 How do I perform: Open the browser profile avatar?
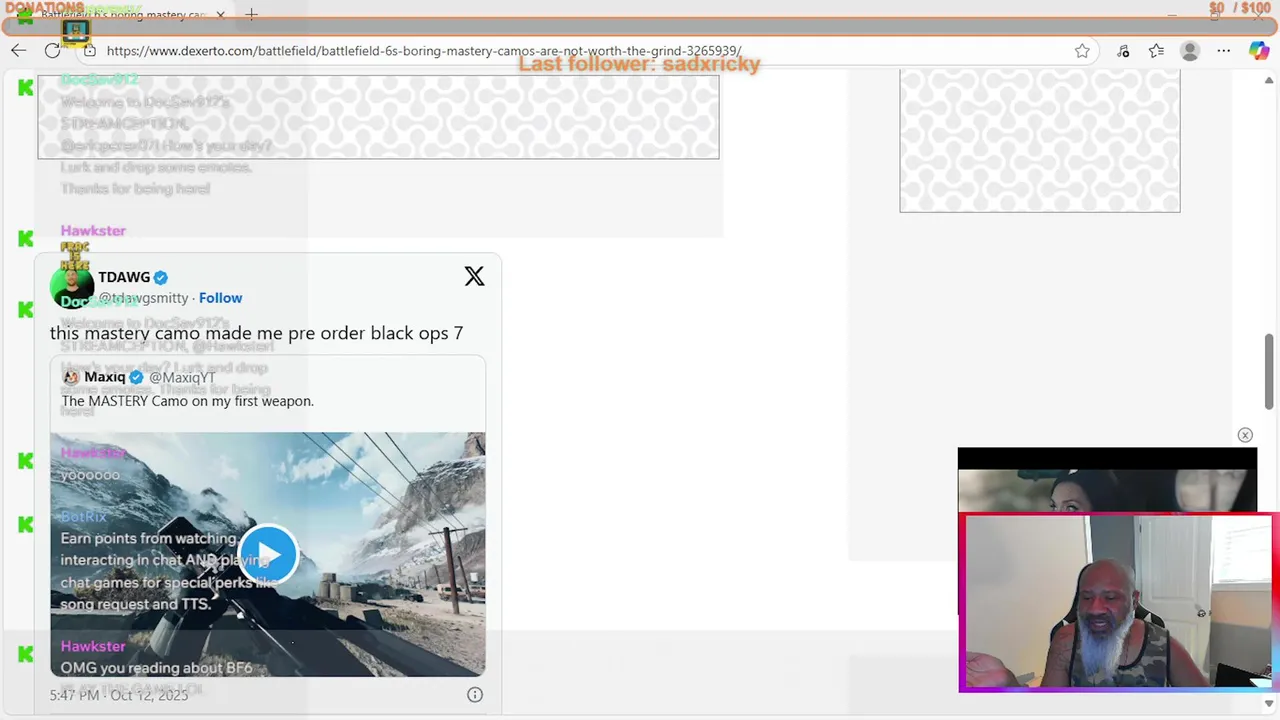[1189, 51]
